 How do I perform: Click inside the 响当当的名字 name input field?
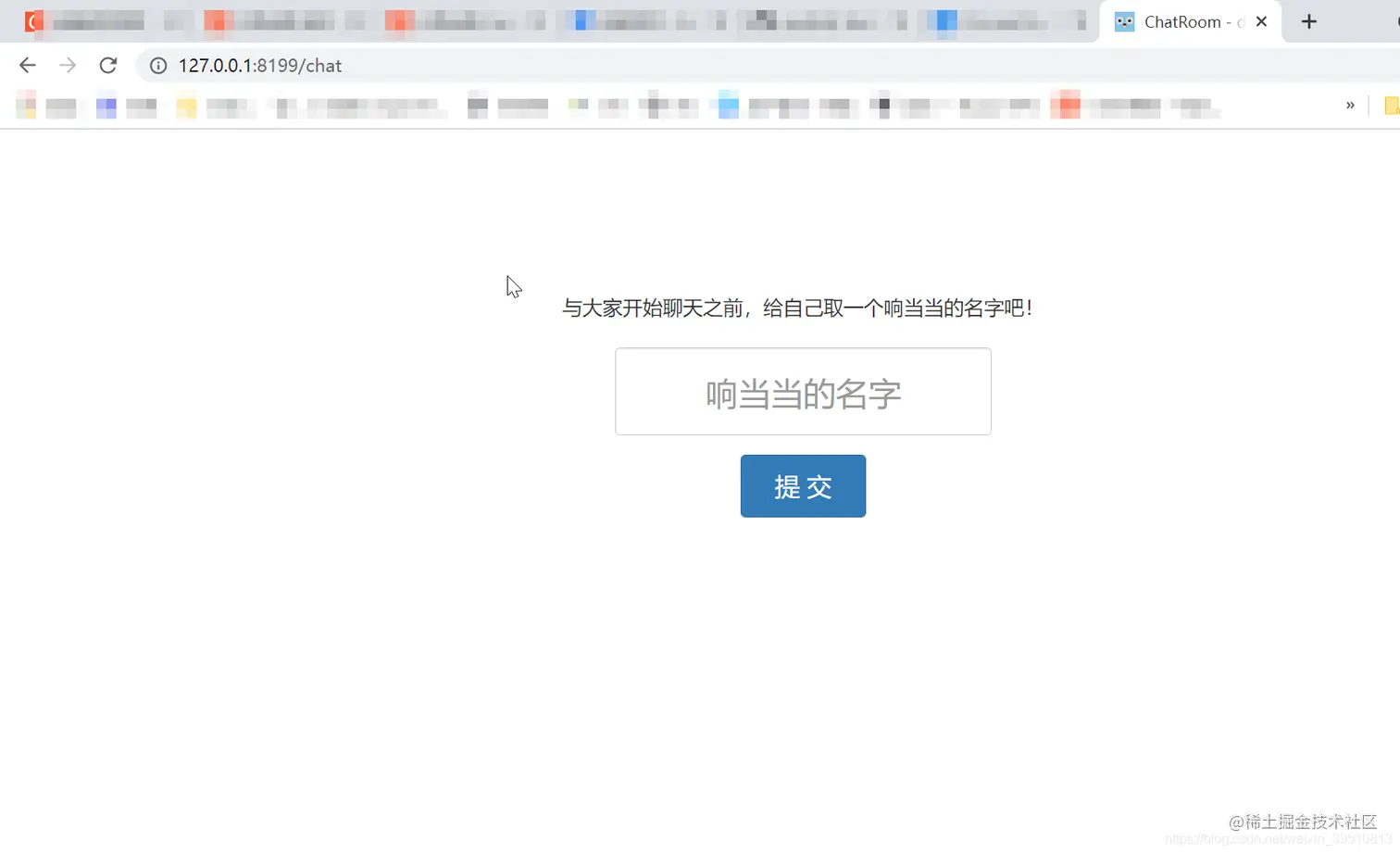point(802,391)
